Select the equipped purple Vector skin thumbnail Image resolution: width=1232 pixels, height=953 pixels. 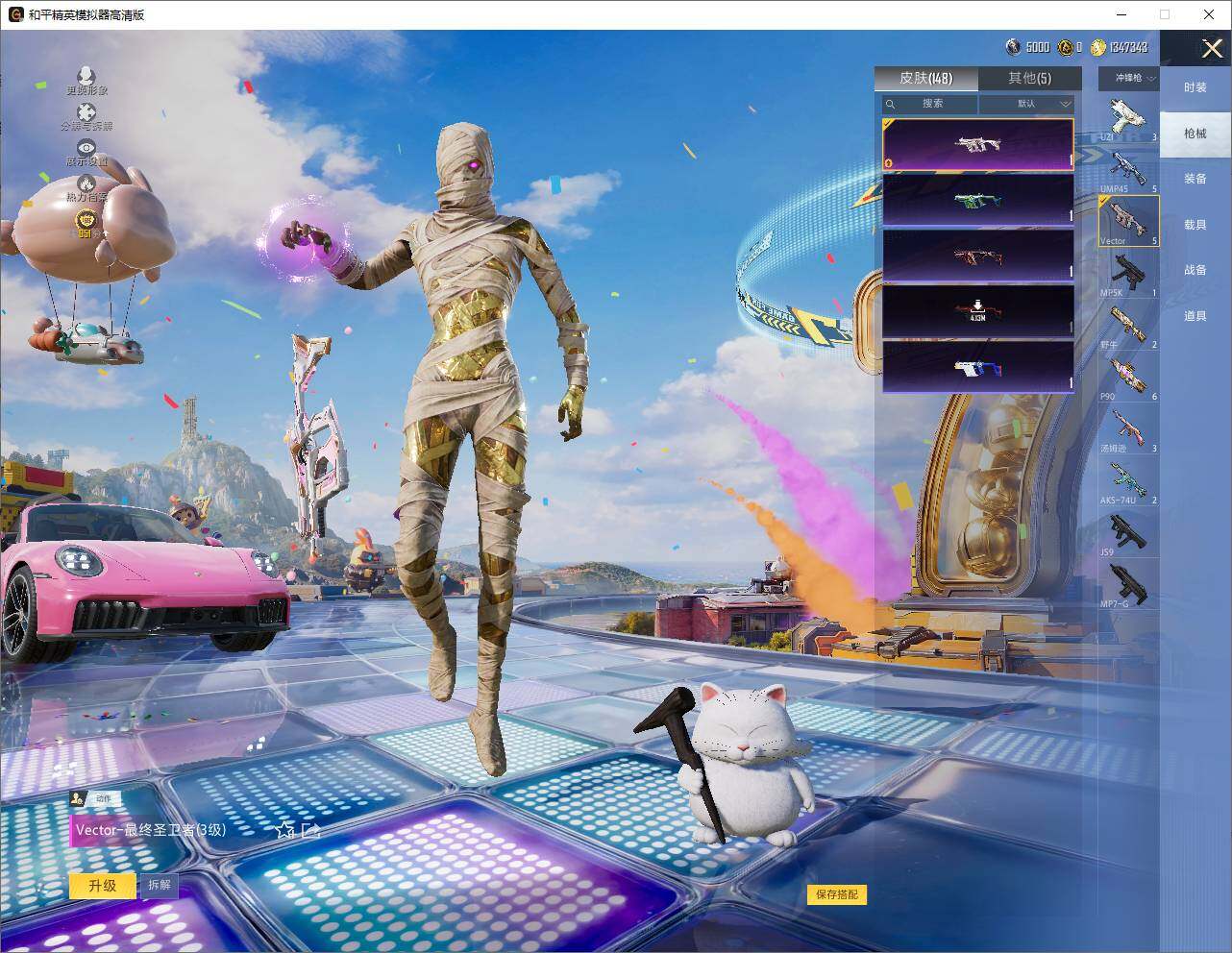978,144
